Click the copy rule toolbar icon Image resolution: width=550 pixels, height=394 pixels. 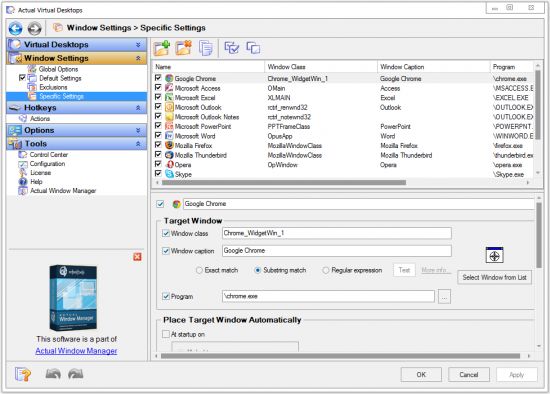(206, 48)
